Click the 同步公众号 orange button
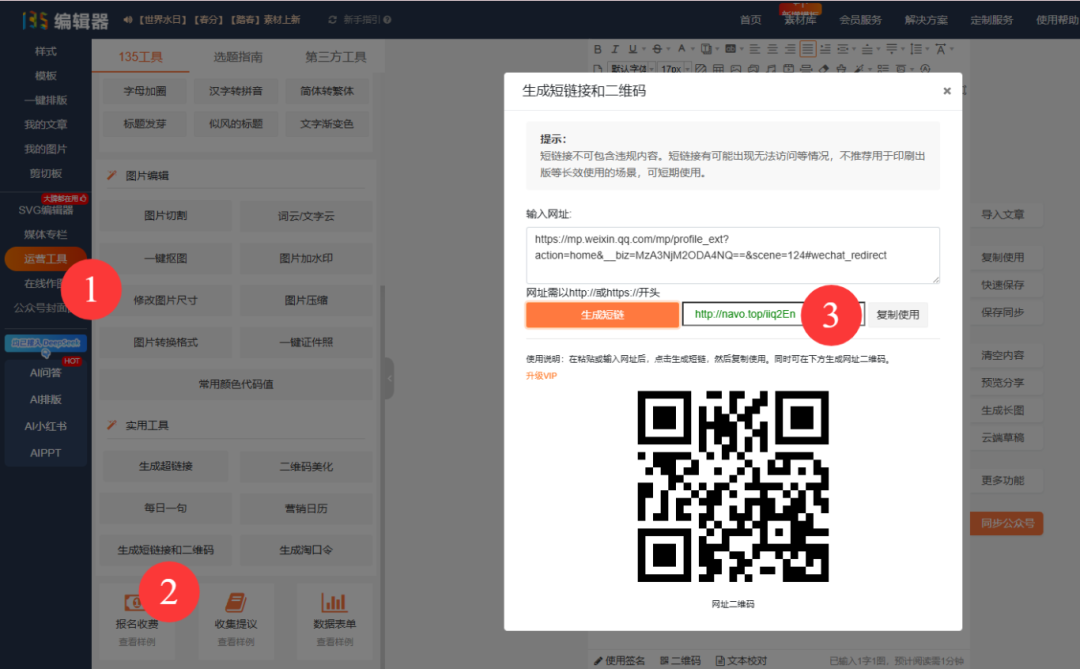 point(1007,523)
